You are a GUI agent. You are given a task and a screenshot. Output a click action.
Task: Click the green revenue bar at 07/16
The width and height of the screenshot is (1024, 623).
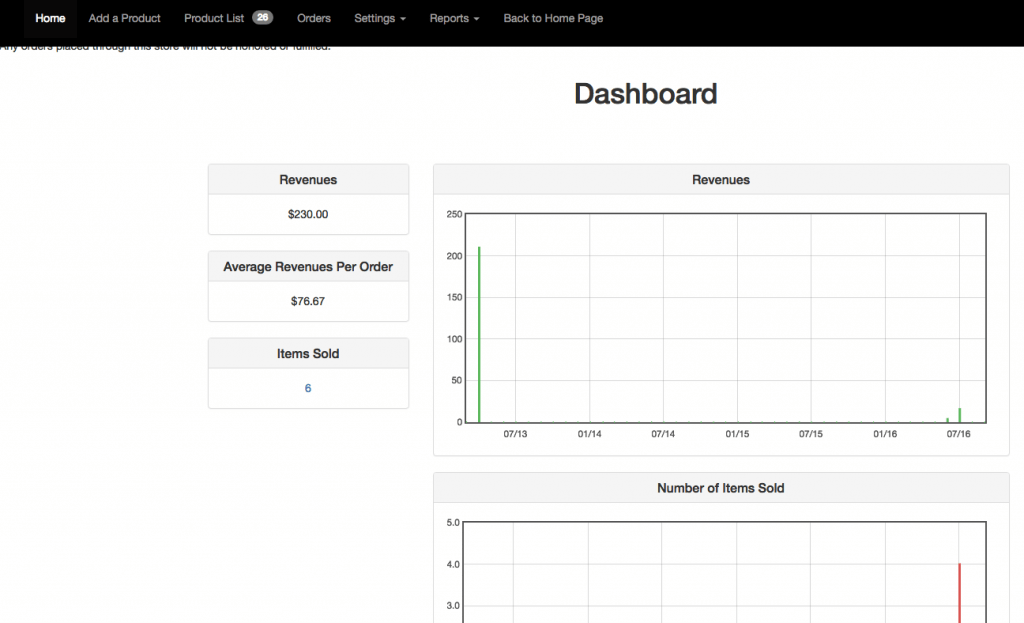(x=959, y=415)
